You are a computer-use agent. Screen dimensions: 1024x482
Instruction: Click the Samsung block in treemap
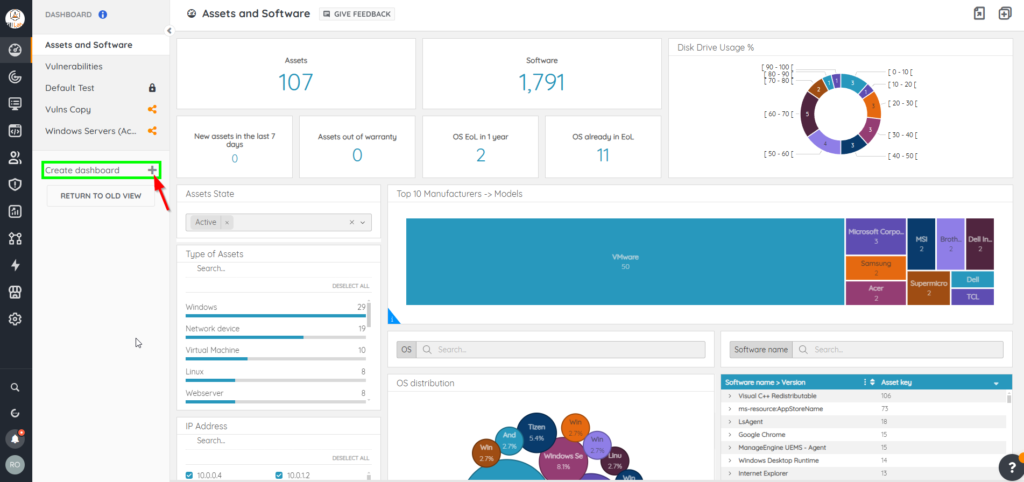click(x=875, y=268)
